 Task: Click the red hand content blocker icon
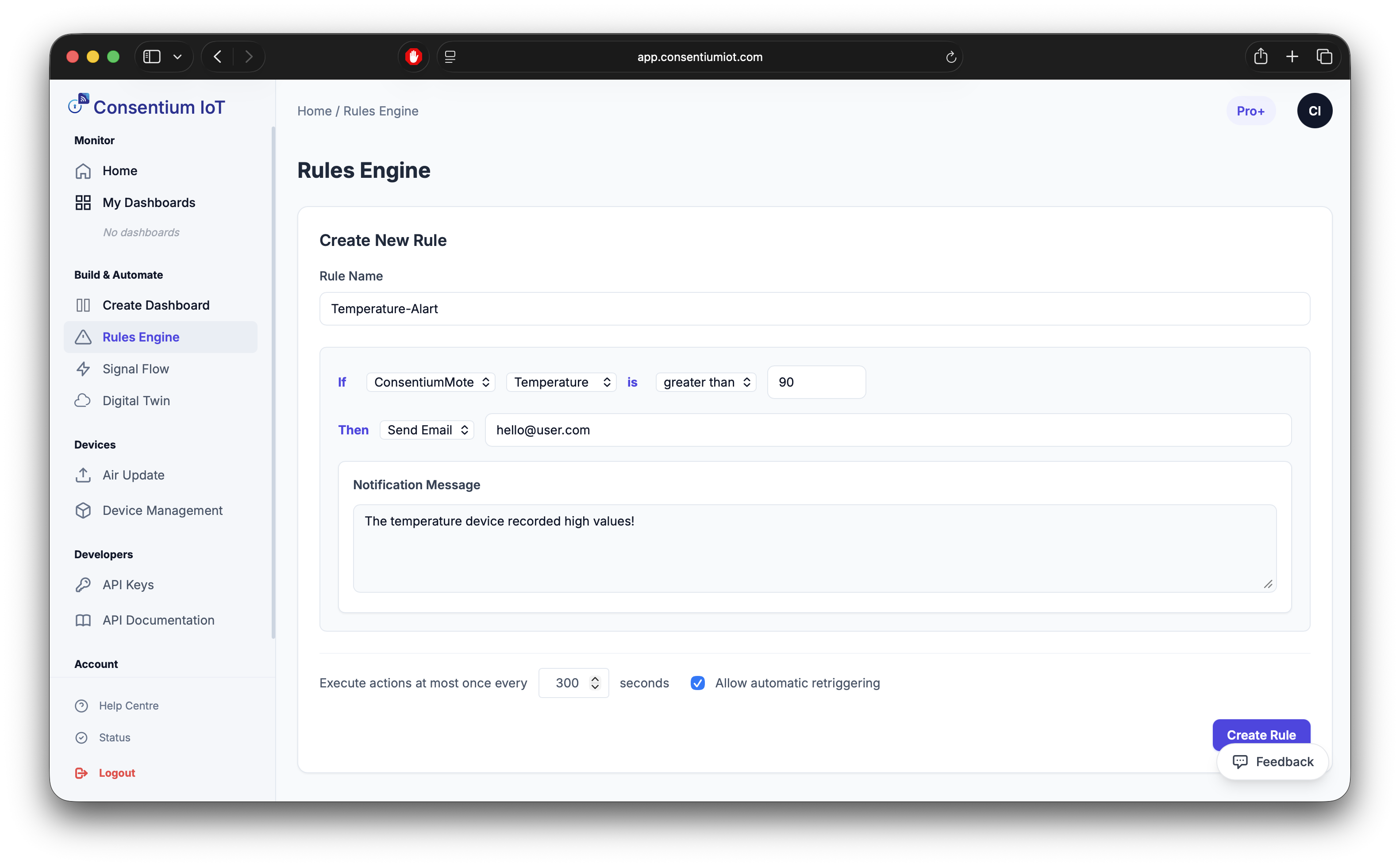click(414, 57)
